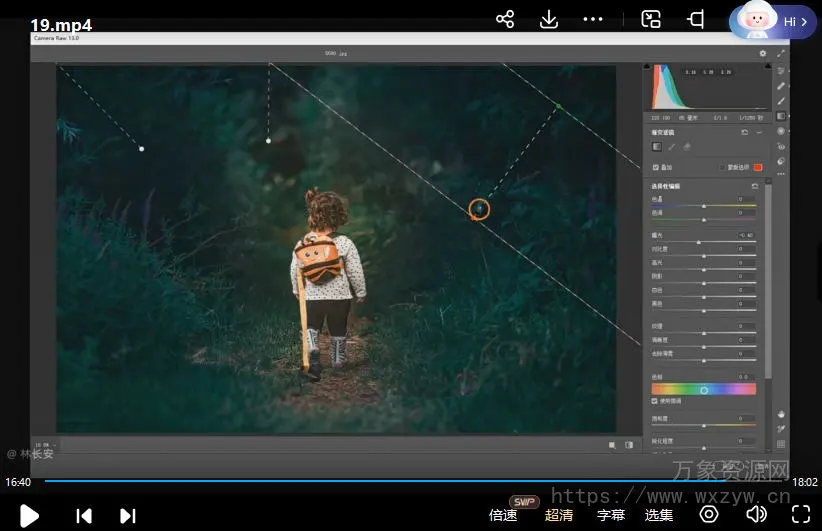The height and width of the screenshot is (531, 822).
Task: Open the three-dots more options menu
Action: [x=593, y=19]
